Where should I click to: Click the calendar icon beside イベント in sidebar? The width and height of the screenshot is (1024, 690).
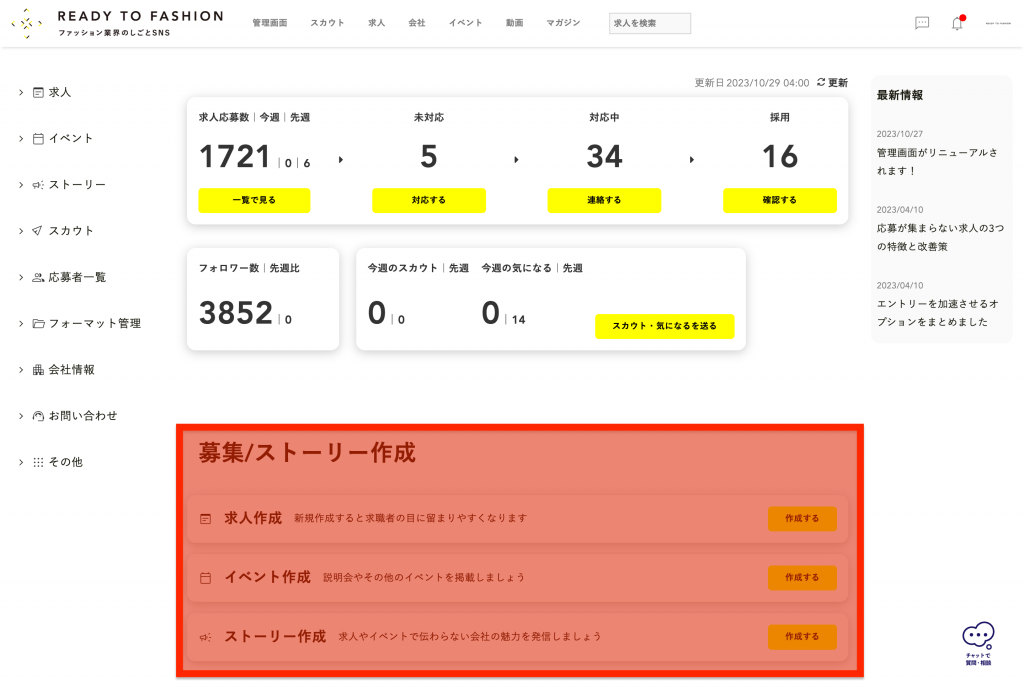pyautogui.click(x=38, y=139)
